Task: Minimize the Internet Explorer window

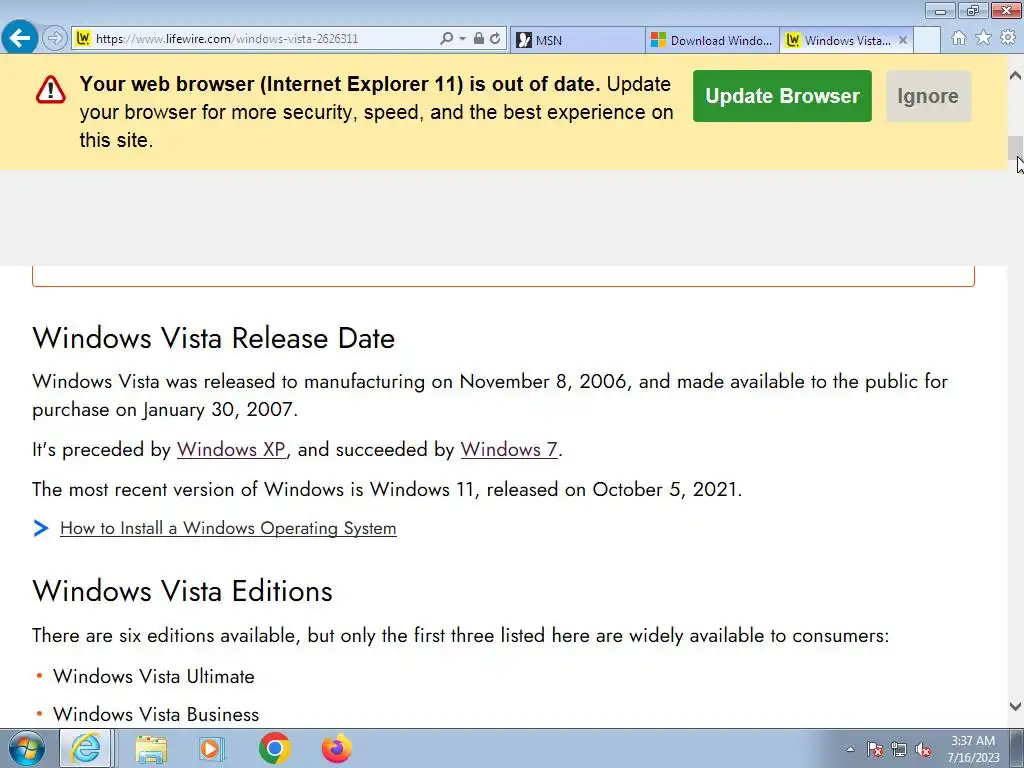Action: pyautogui.click(x=940, y=10)
